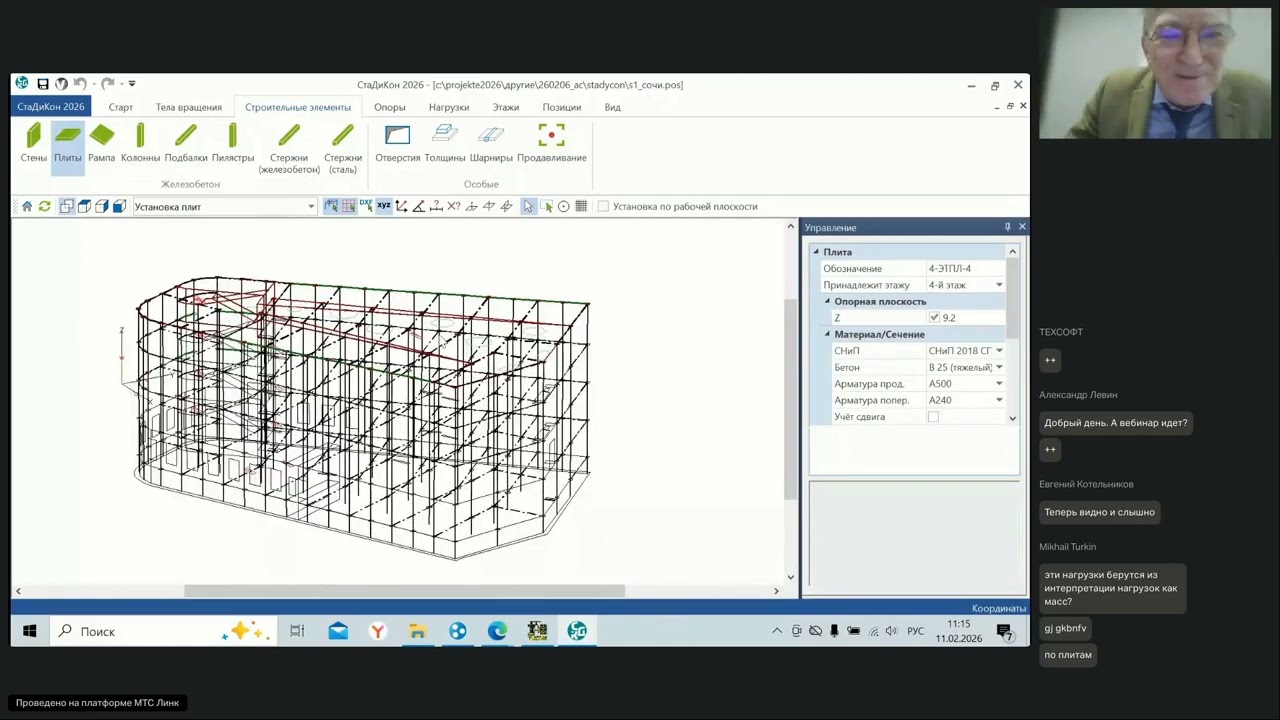Click the Undo arrow in the quick access bar
Screen dimensions: 1280x720
(79, 84)
